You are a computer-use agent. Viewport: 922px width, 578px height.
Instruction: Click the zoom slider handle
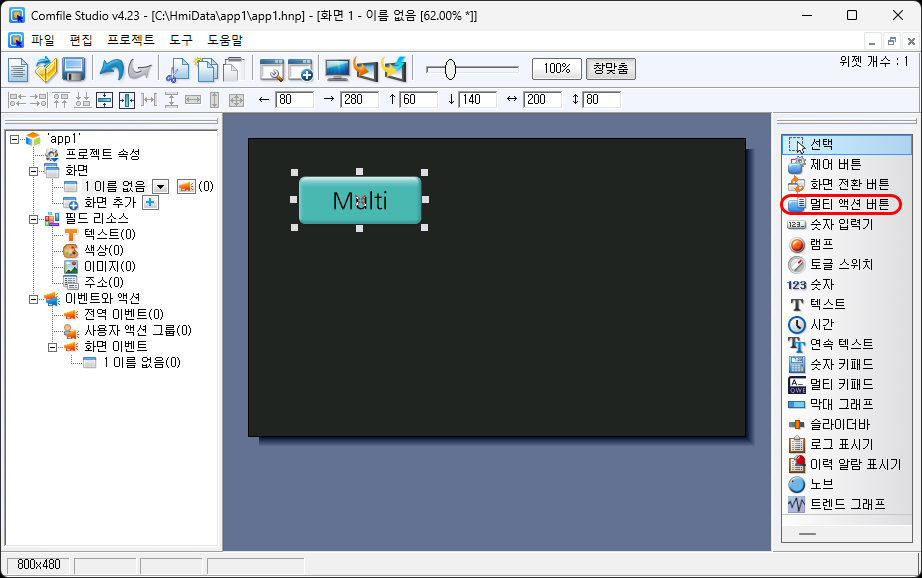tap(450, 69)
